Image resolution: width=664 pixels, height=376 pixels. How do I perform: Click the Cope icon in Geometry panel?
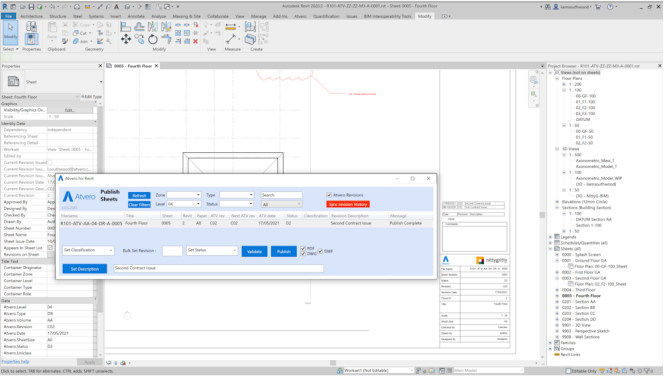(x=76, y=25)
